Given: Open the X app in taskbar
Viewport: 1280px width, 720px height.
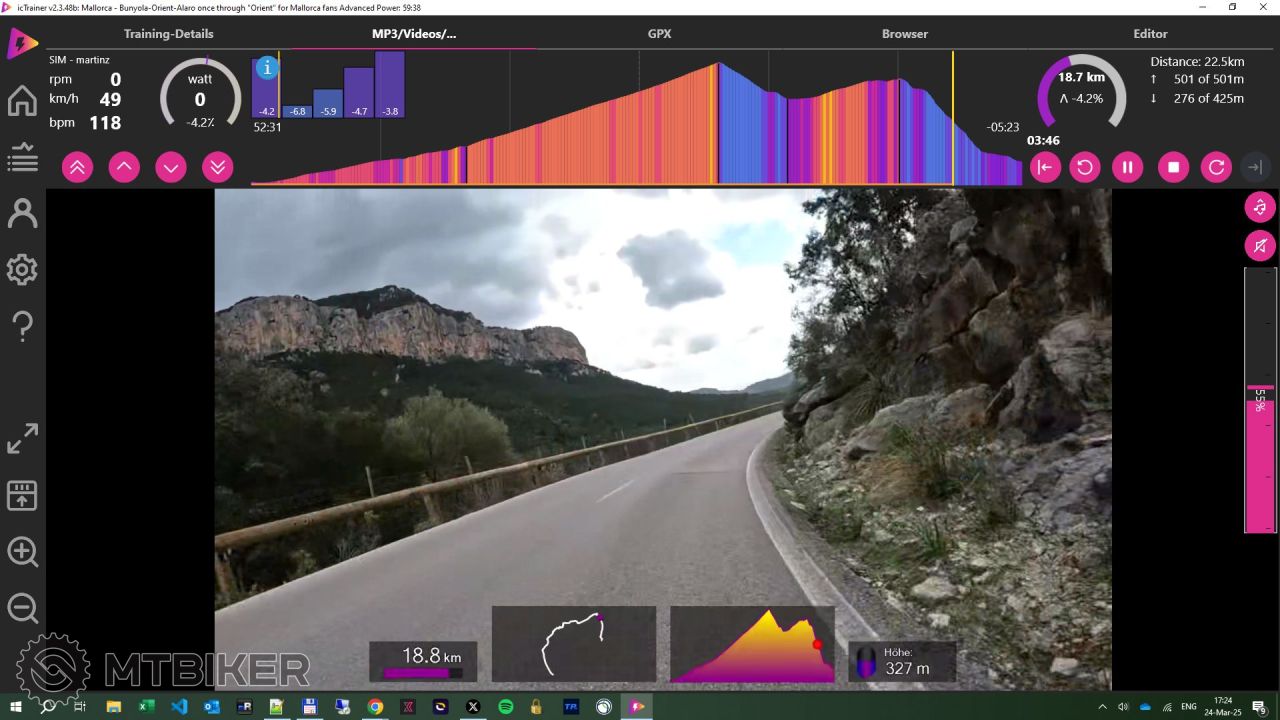Looking at the screenshot, I should tap(473, 706).
